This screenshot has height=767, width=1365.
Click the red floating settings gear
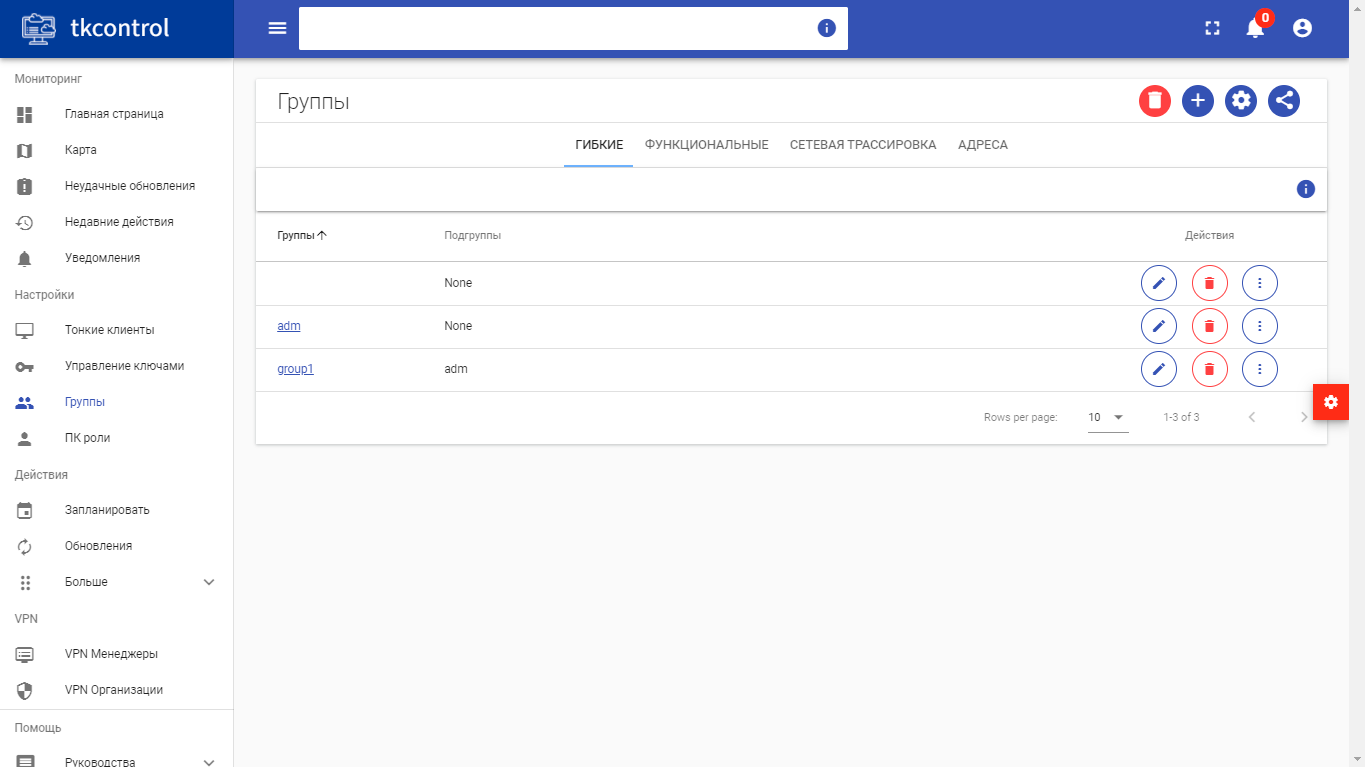coord(1330,402)
